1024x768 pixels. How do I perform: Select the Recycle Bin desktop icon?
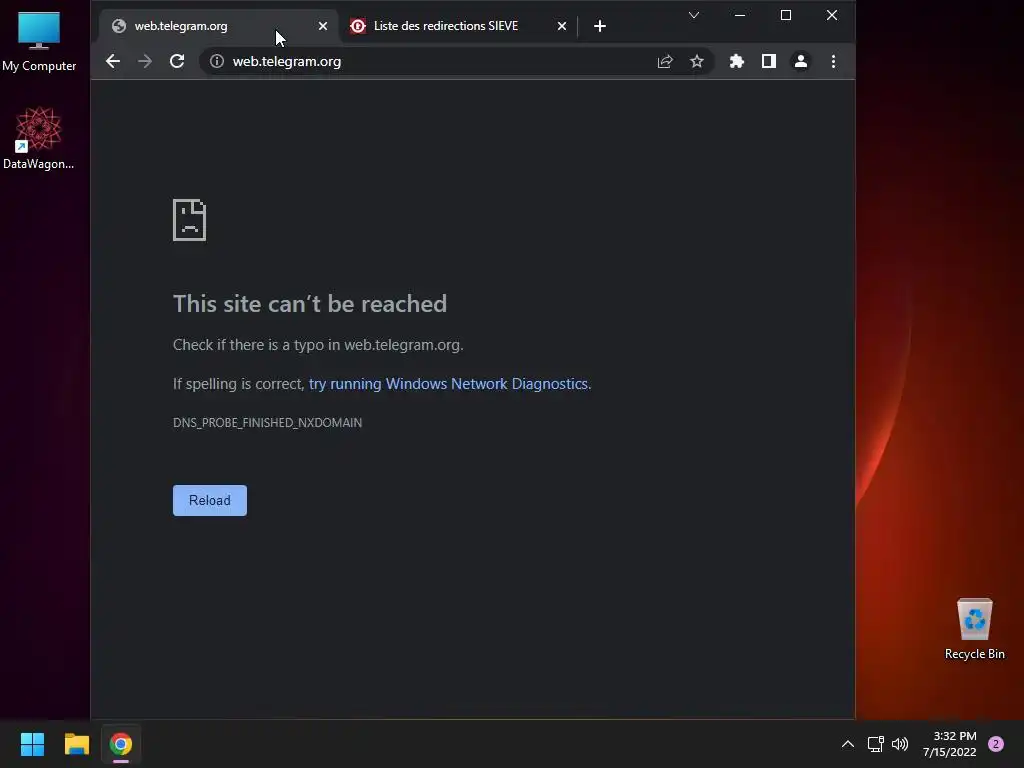click(x=974, y=629)
